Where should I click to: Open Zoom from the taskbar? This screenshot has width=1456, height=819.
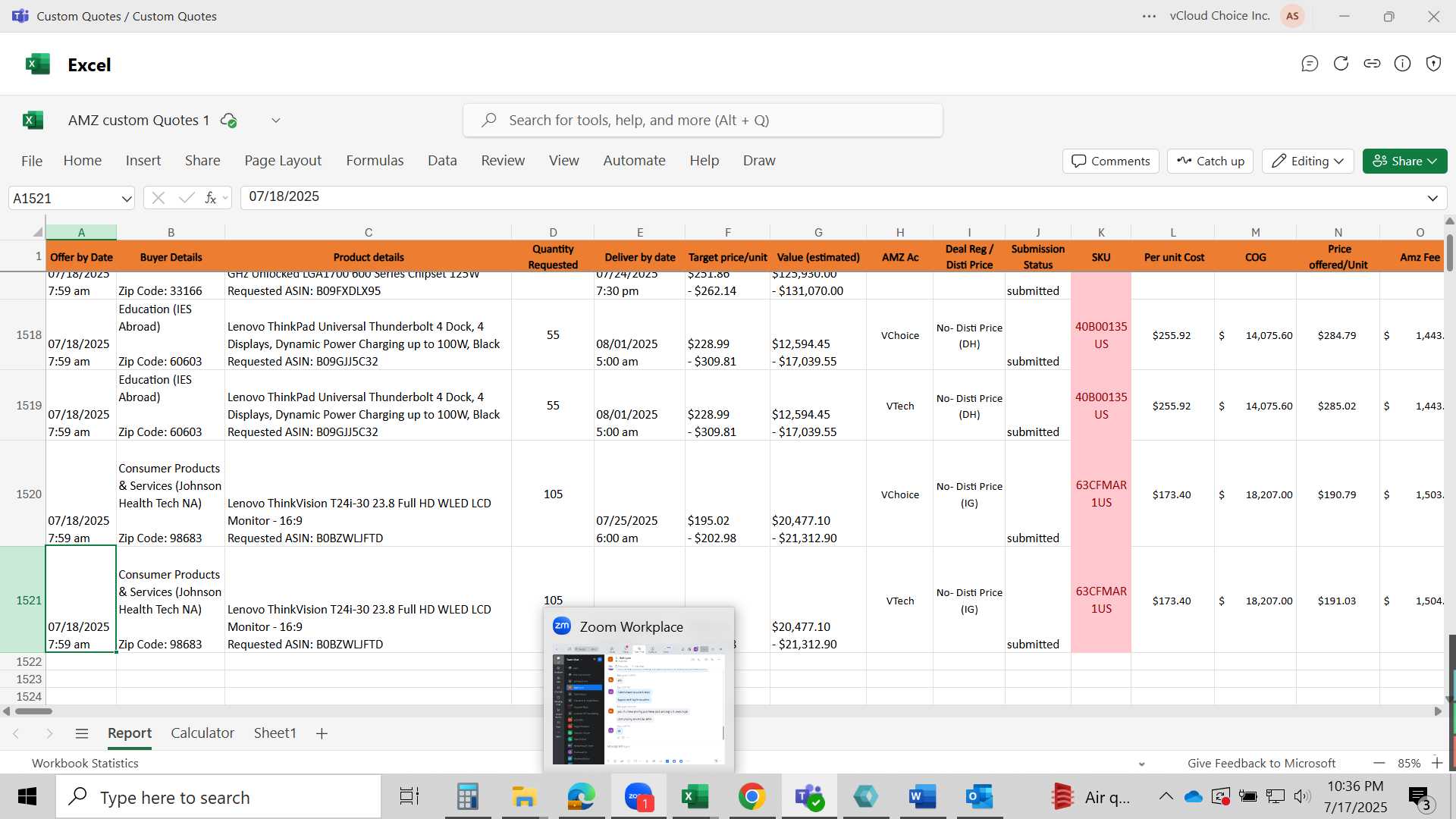639,797
